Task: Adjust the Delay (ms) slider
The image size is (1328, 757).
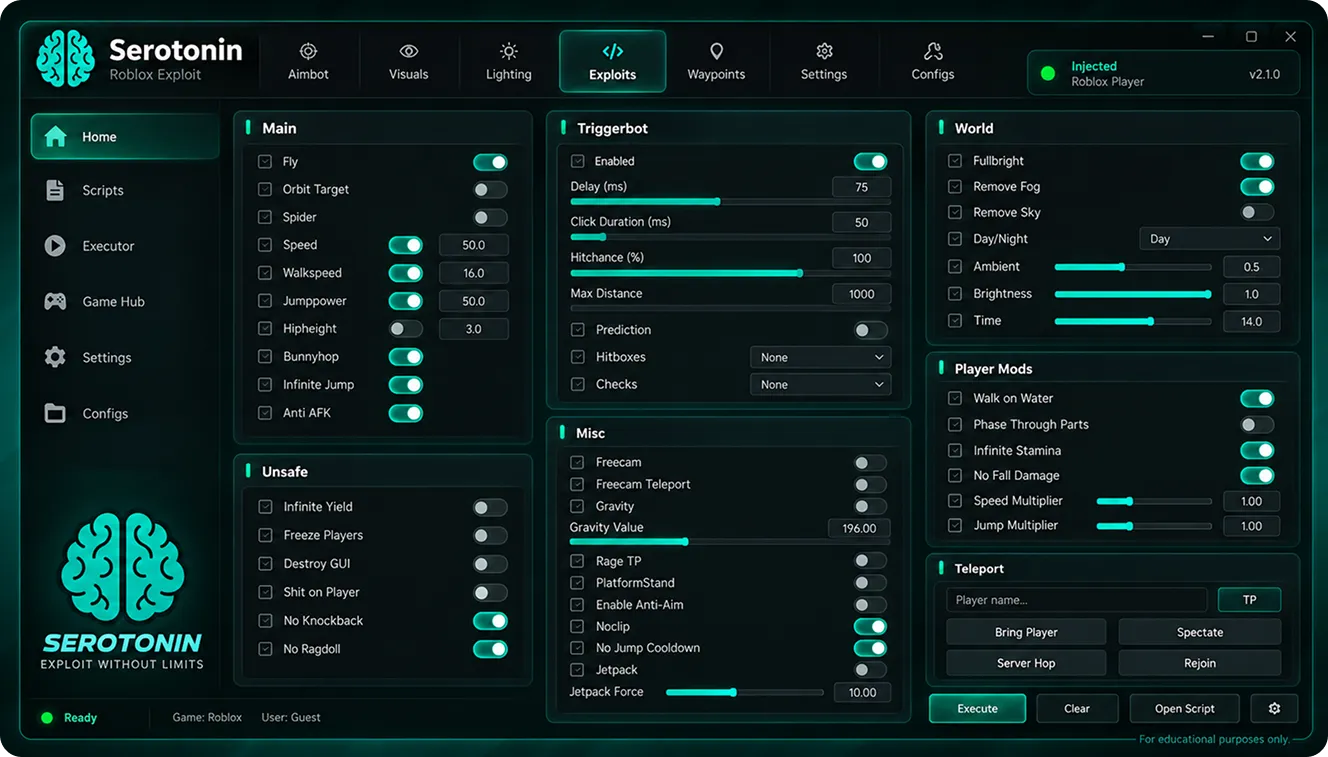Action: [x=730, y=201]
